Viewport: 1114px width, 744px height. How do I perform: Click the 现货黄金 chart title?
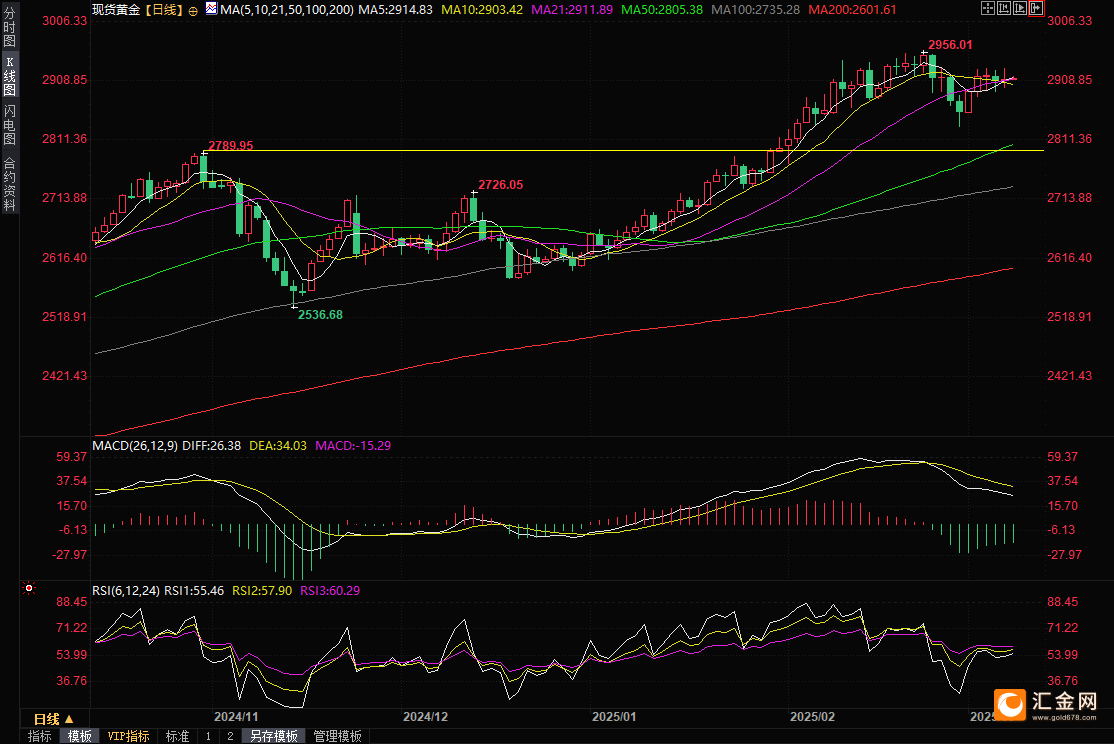pyautogui.click(x=116, y=10)
